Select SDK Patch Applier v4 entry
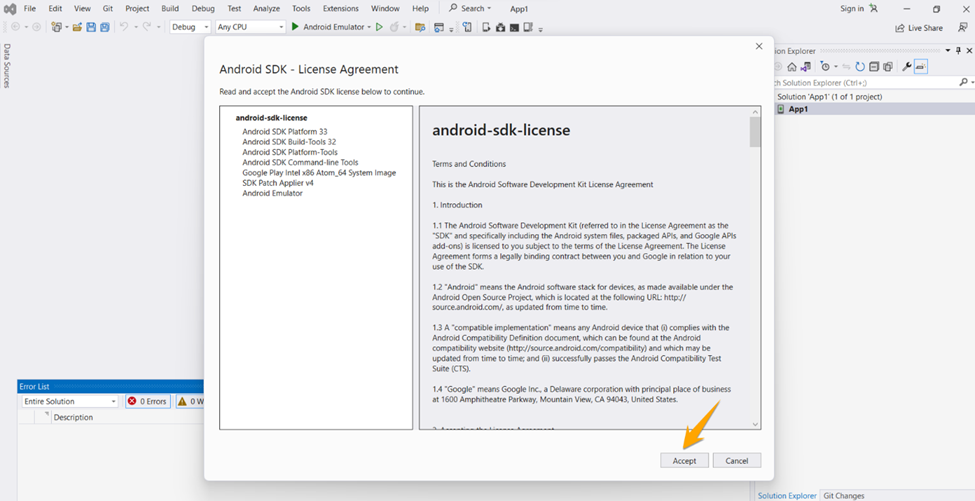 pyautogui.click(x=278, y=183)
